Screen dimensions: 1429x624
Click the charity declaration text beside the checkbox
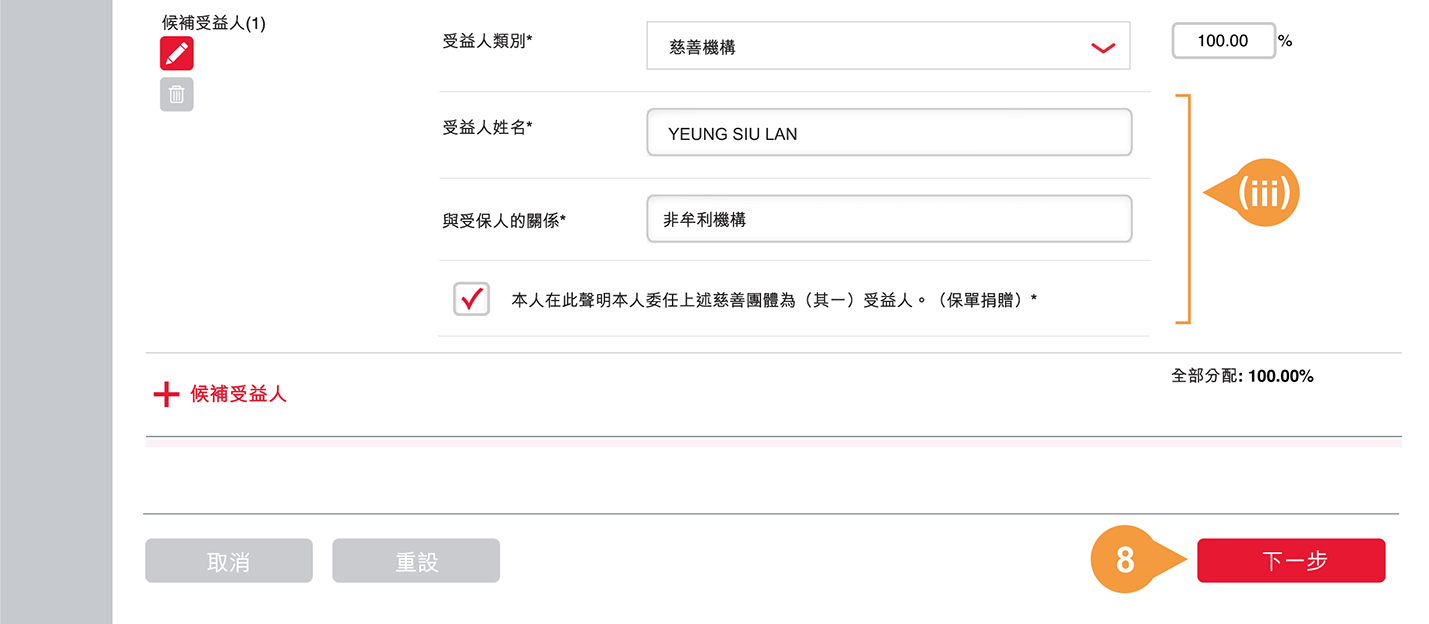(773, 299)
